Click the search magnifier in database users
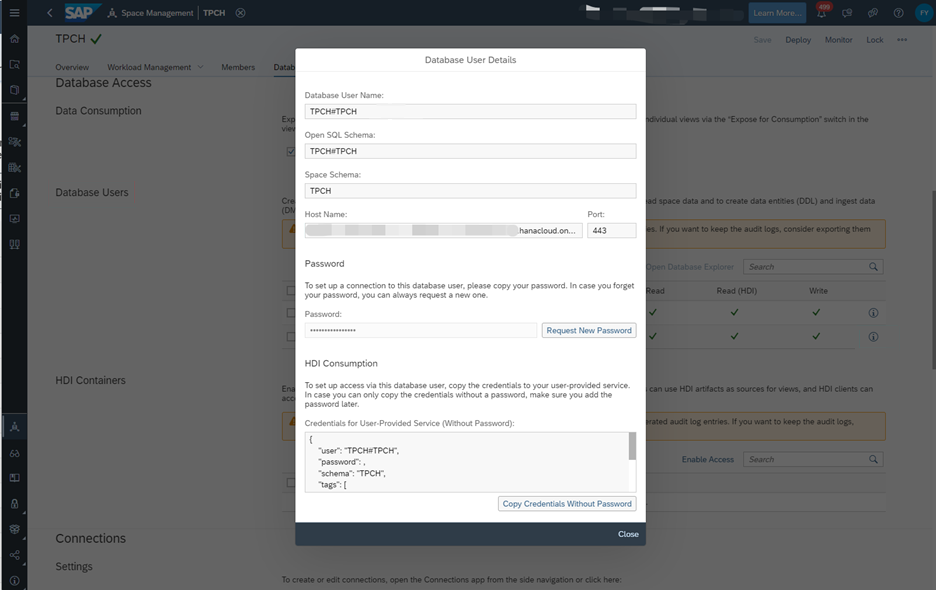 click(873, 267)
